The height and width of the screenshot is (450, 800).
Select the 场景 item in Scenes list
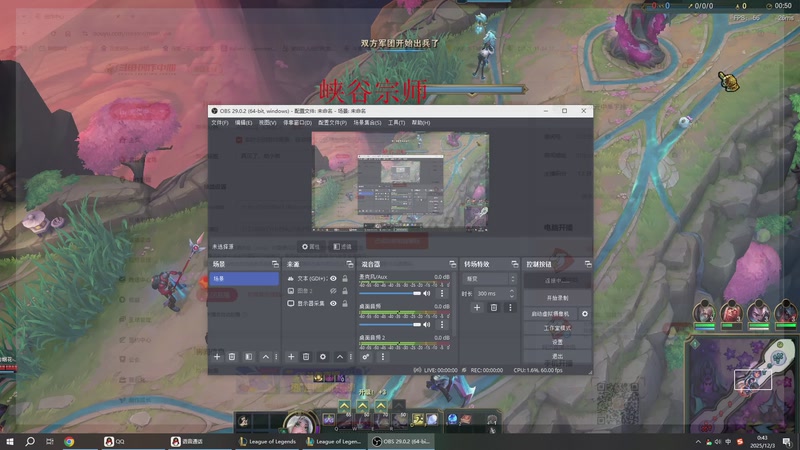pos(244,279)
